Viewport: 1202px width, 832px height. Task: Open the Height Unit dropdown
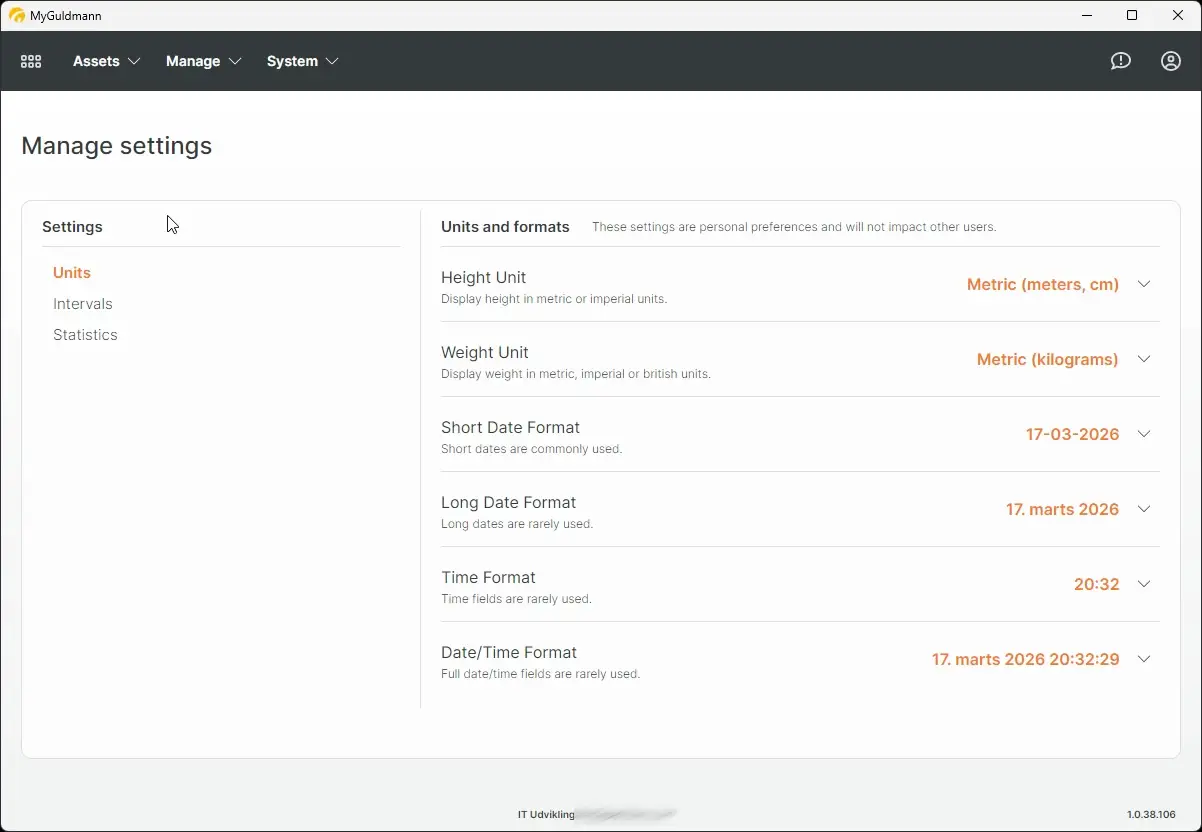(x=1143, y=284)
